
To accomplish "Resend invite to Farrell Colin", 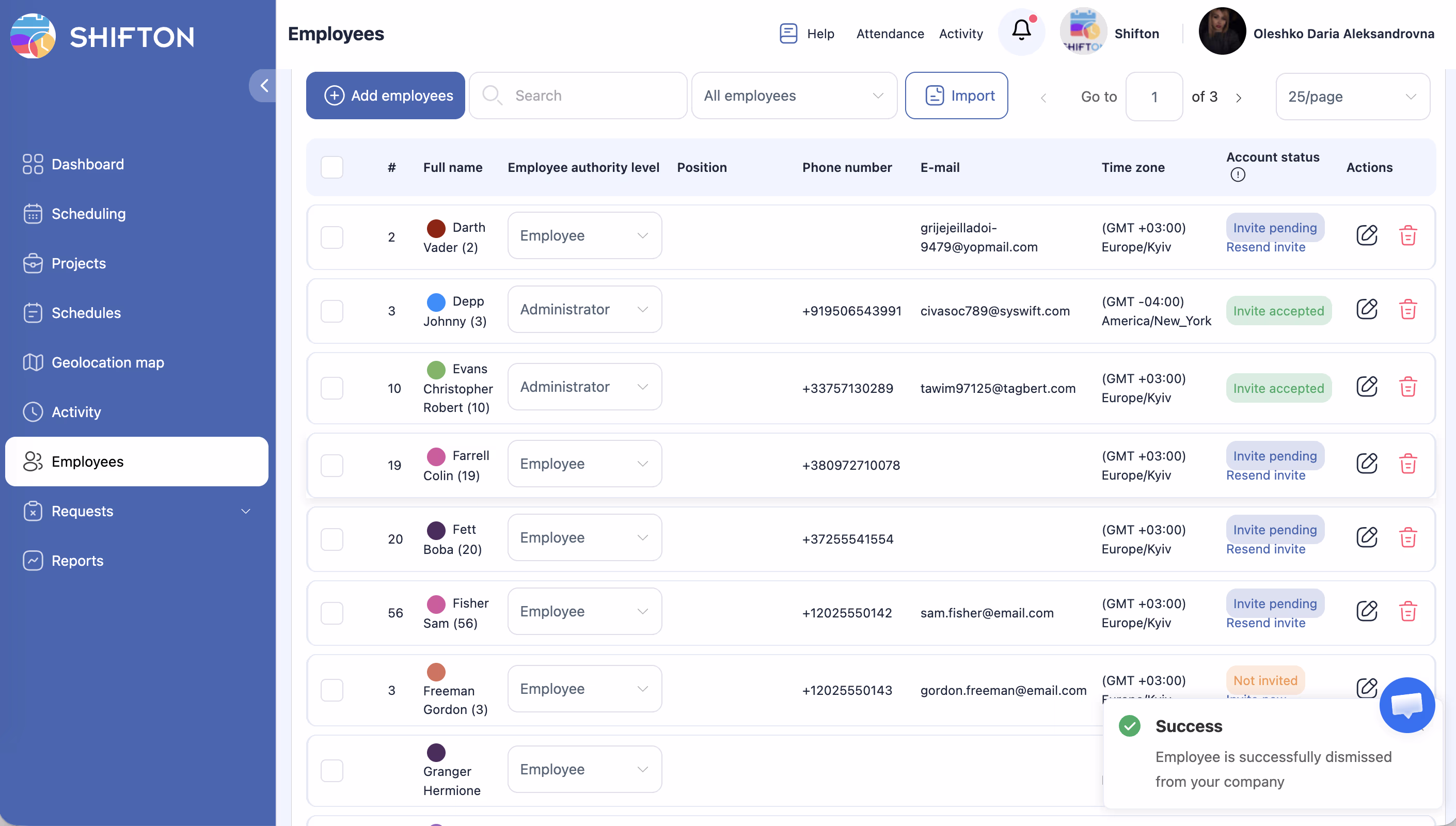I will (1265, 475).
